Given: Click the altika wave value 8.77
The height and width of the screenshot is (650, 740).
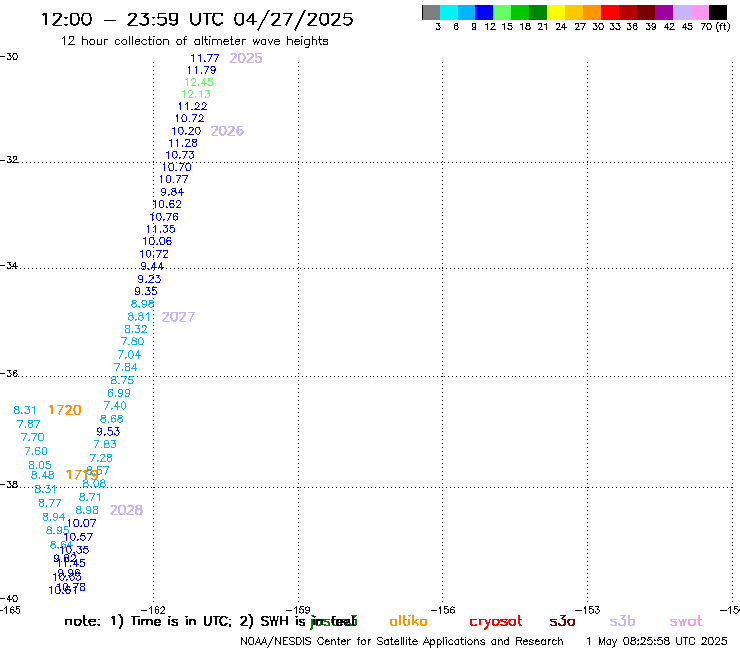Looking at the screenshot, I should [x=50, y=503].
